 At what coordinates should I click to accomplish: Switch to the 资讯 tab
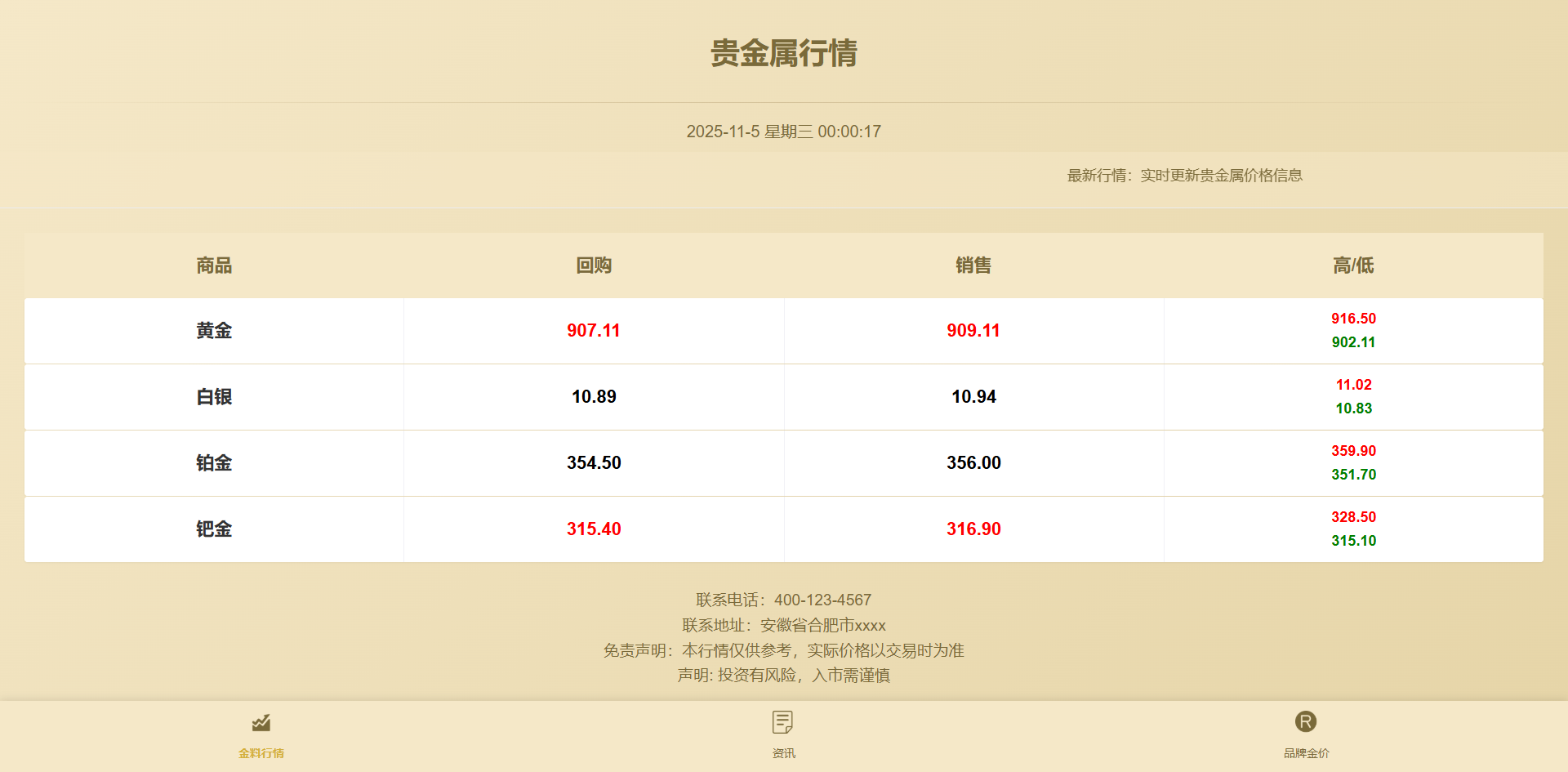(783, 752)
